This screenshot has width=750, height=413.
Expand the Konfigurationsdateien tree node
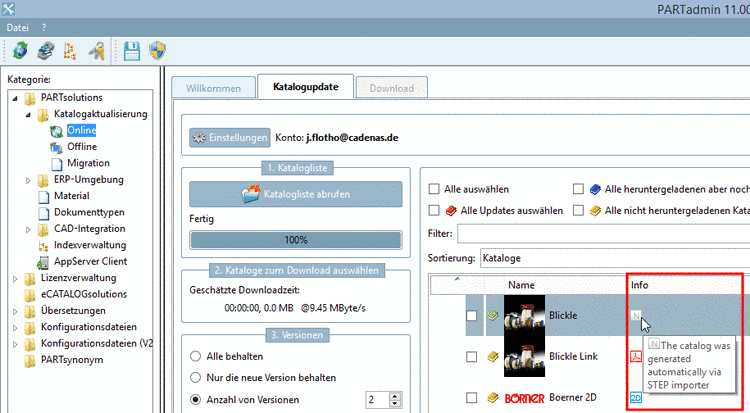click(15, 328)
